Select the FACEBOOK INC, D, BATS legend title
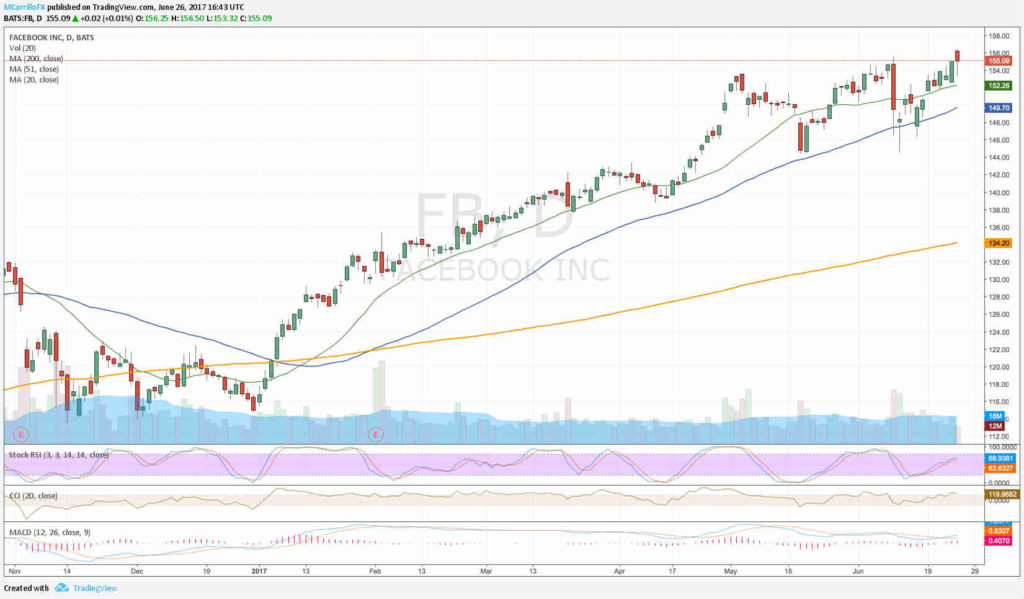Image resolution: width=1024 pixels, height=599 pixels. click(52, 38)
